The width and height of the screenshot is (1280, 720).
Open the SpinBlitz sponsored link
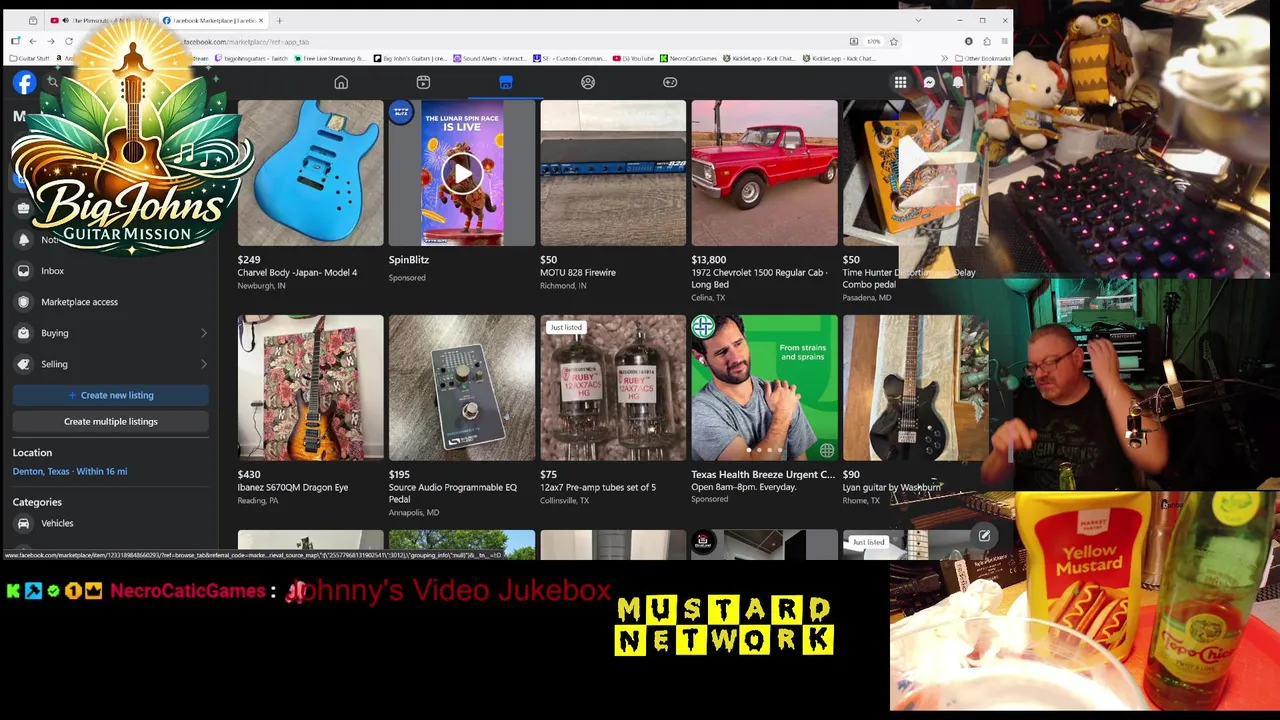pos(409,260)
